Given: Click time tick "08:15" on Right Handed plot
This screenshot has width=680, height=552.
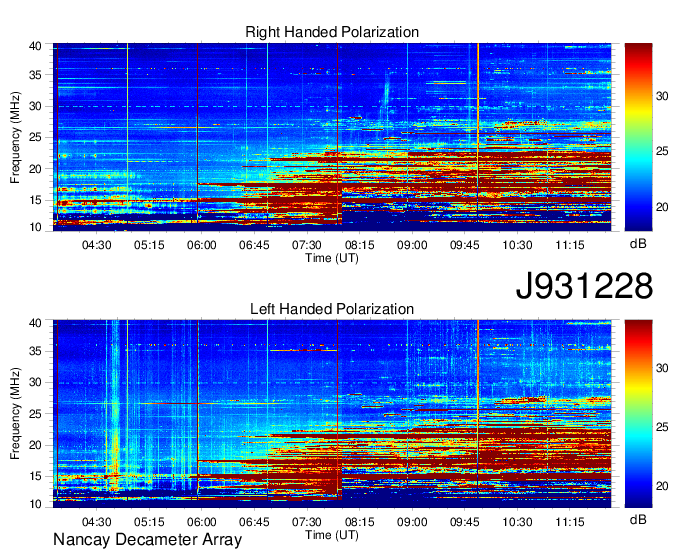Looking at the screenshot, I should pyautogui.click(x=360, y=245).
